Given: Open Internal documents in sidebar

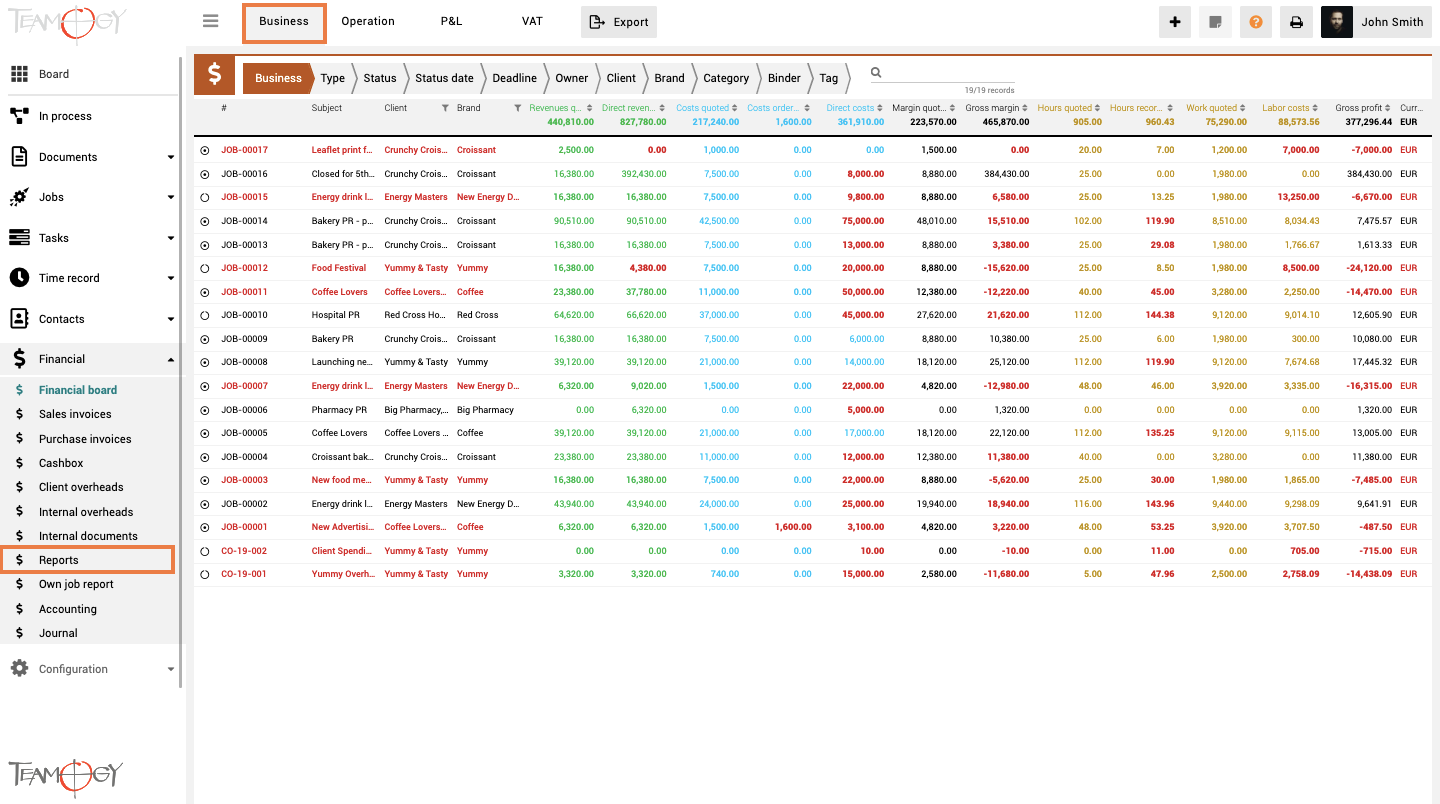Looking at the screenshot, I should pyautogui.click(x=88, y=536).
